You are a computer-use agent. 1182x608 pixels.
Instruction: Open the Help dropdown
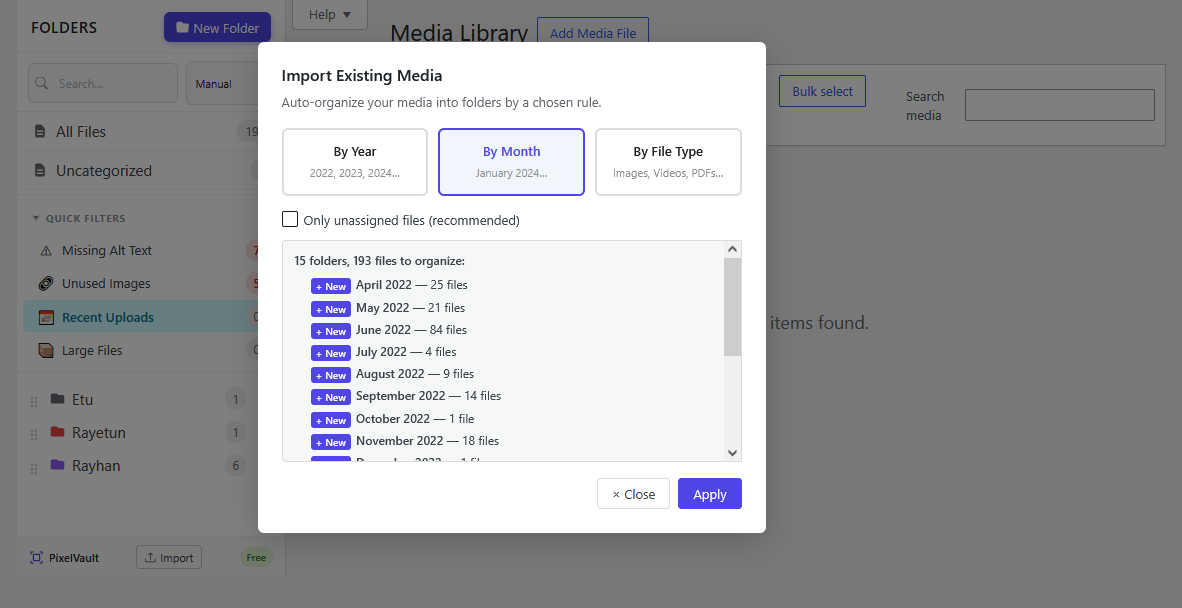(329, 14)
